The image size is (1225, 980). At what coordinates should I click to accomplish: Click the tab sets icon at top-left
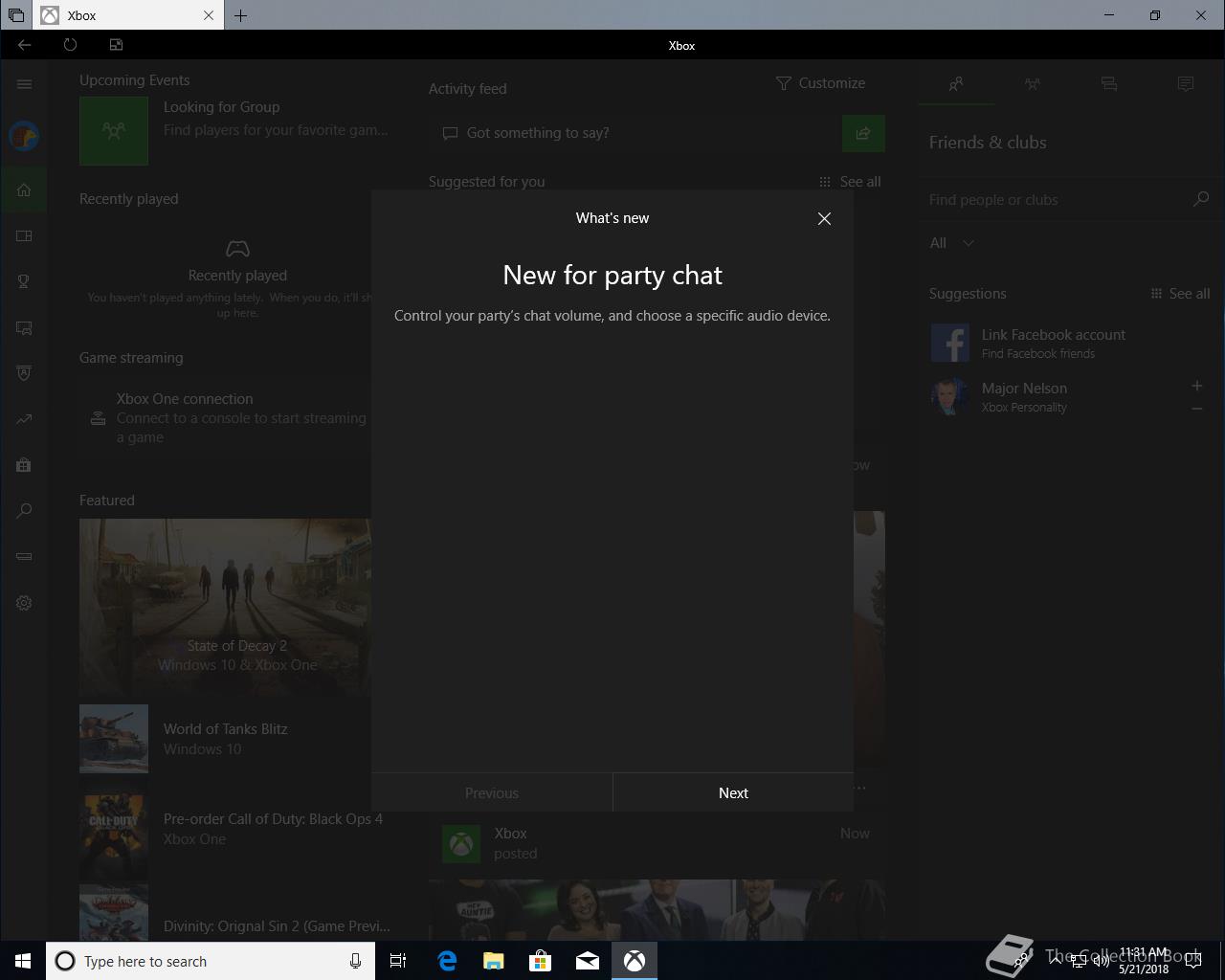coord(16,15)
